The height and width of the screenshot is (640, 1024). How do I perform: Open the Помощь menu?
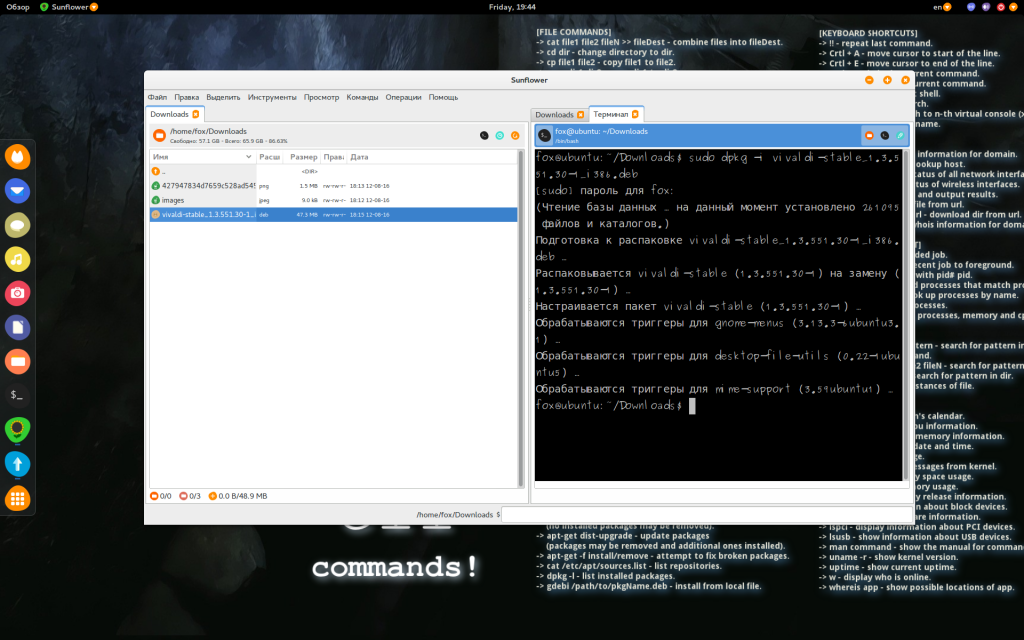(443, 97)
